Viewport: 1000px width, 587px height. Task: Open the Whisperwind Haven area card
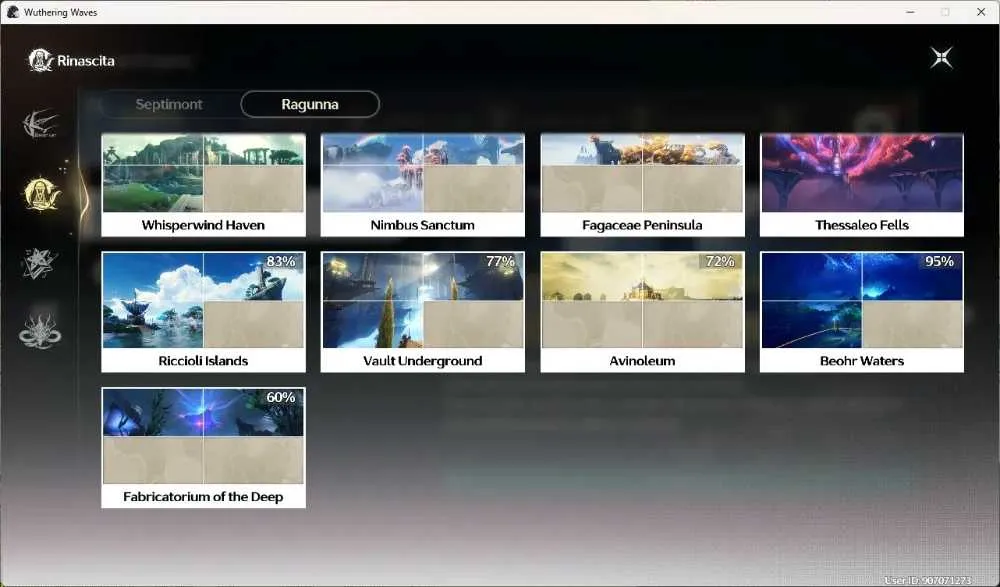pyautogui.click(x=203, y=185)
